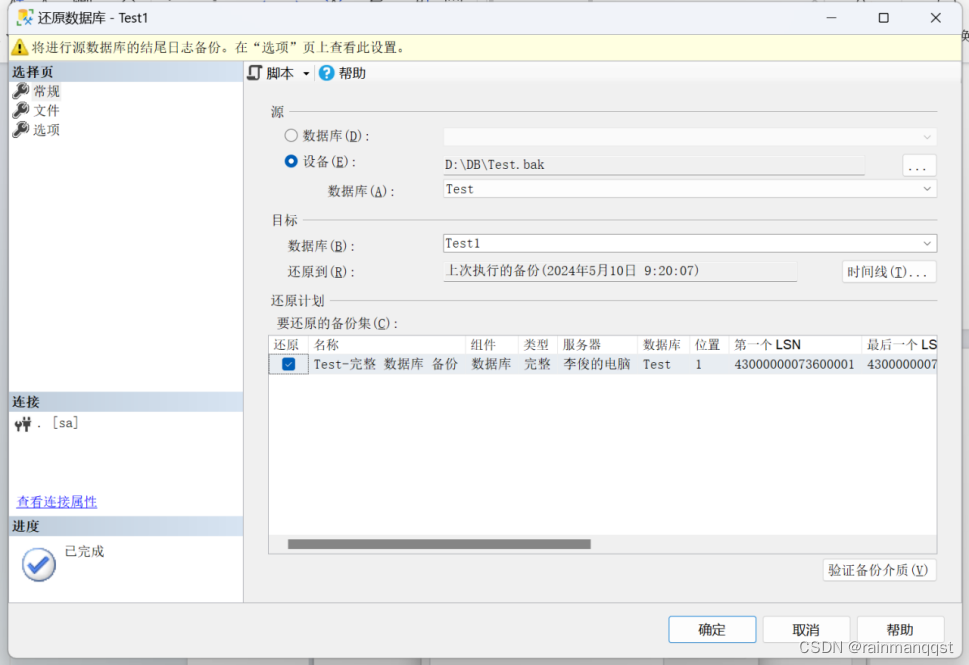Screen dimensions: 969x665
Task: Click the 名称 column header
Action: pos(326,345)
